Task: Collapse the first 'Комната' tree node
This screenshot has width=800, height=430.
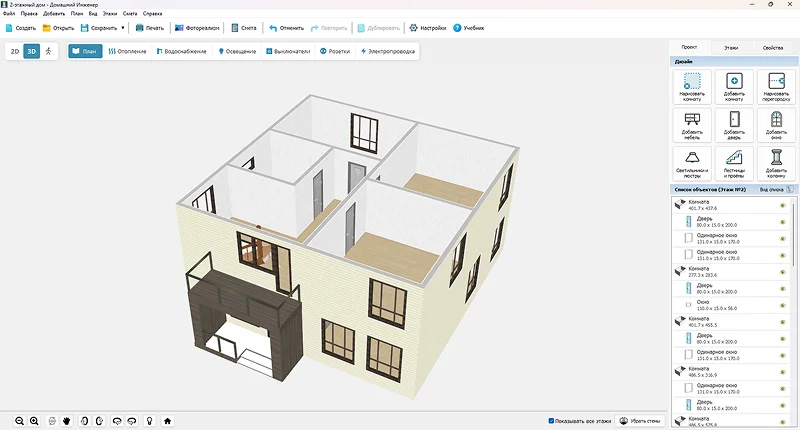Action: 676,205
